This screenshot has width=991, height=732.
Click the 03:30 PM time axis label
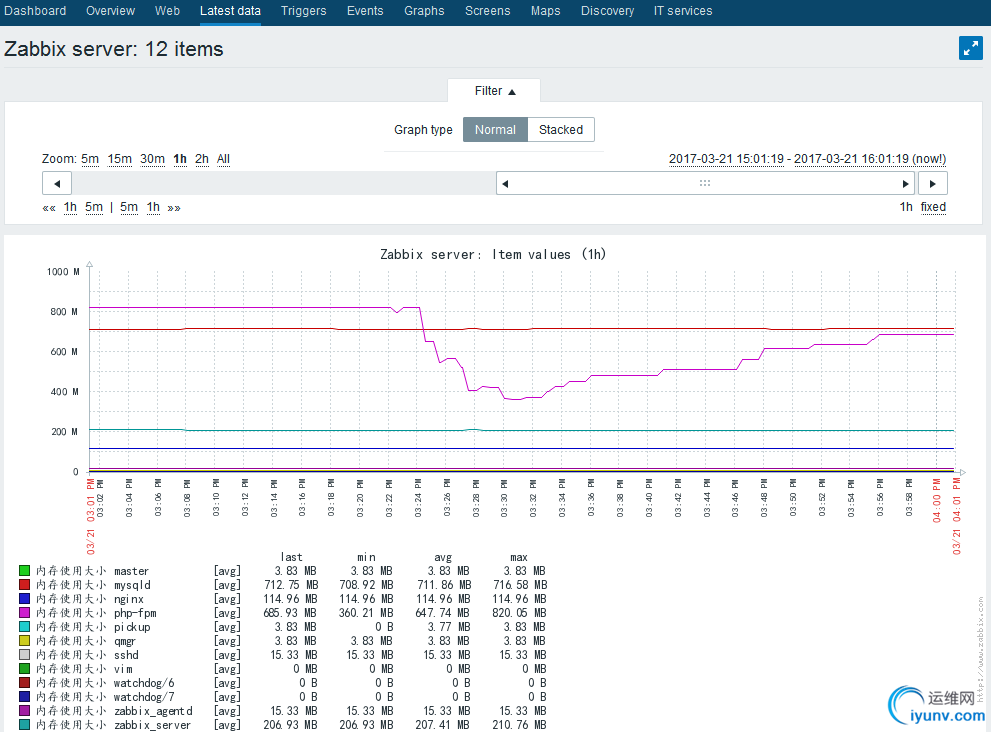504,499
